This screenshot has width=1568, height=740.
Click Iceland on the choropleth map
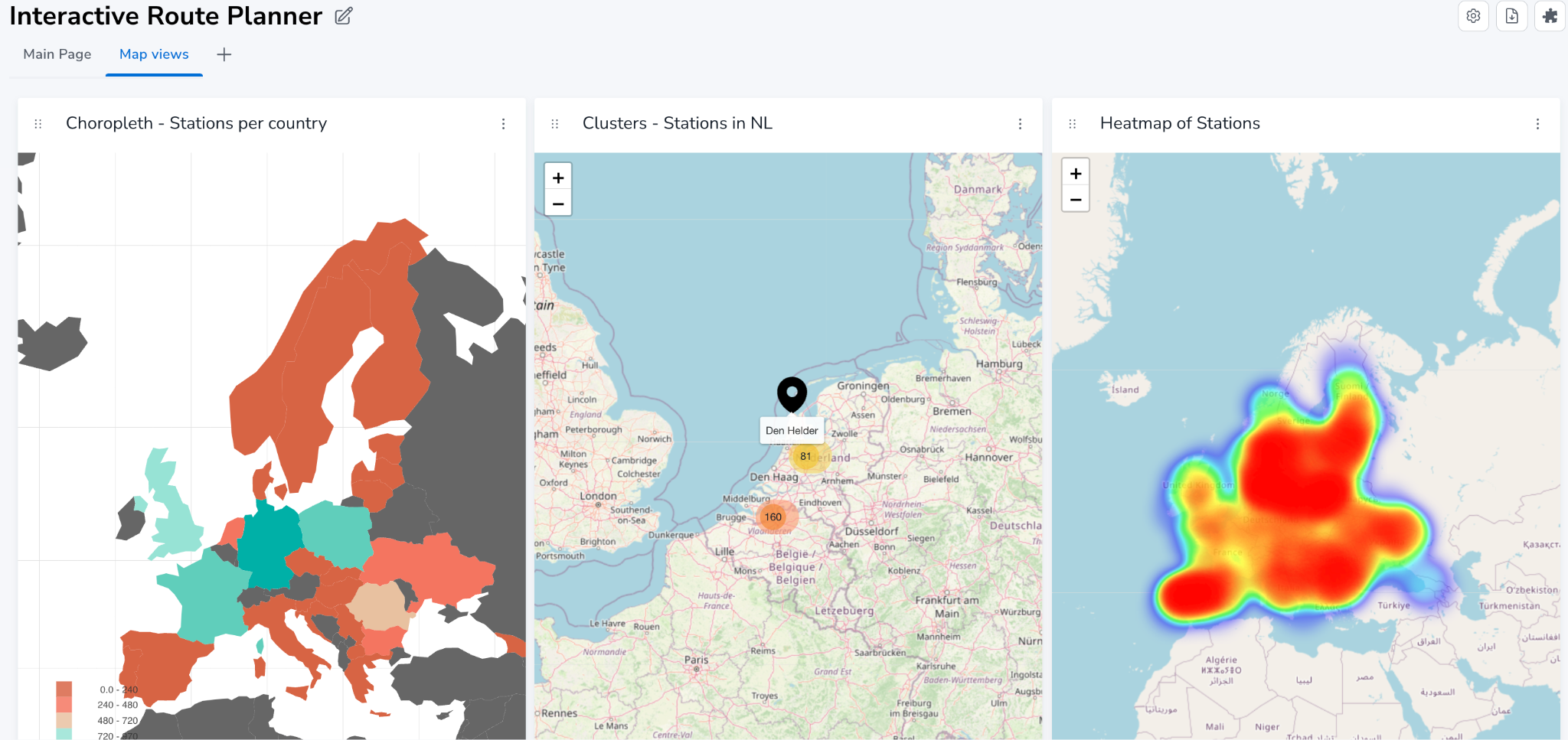[51, 344]
